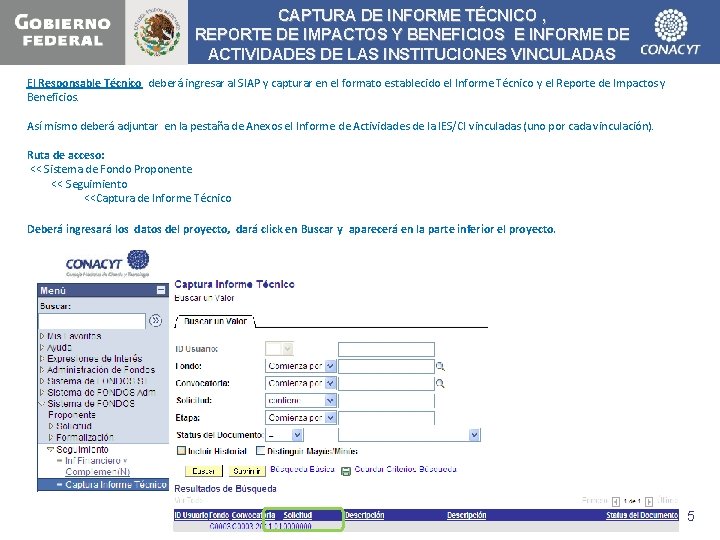Screen dimensions: 720x540
Task: Click the menu search go arrow icon
Action: click(155, 320)
